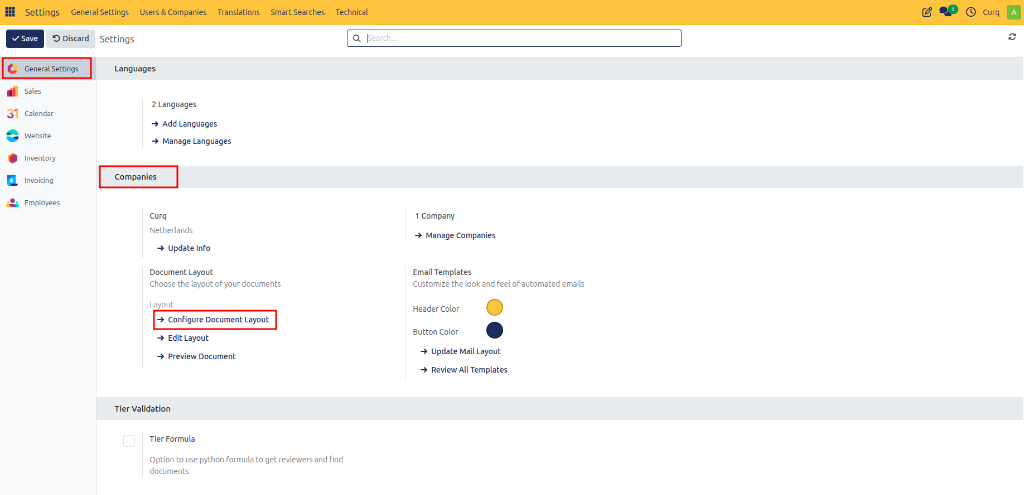Click the 'Header Color' label
Viewport: 1024px width, 495px height.
pyautogui.click(x=436, y=308)
